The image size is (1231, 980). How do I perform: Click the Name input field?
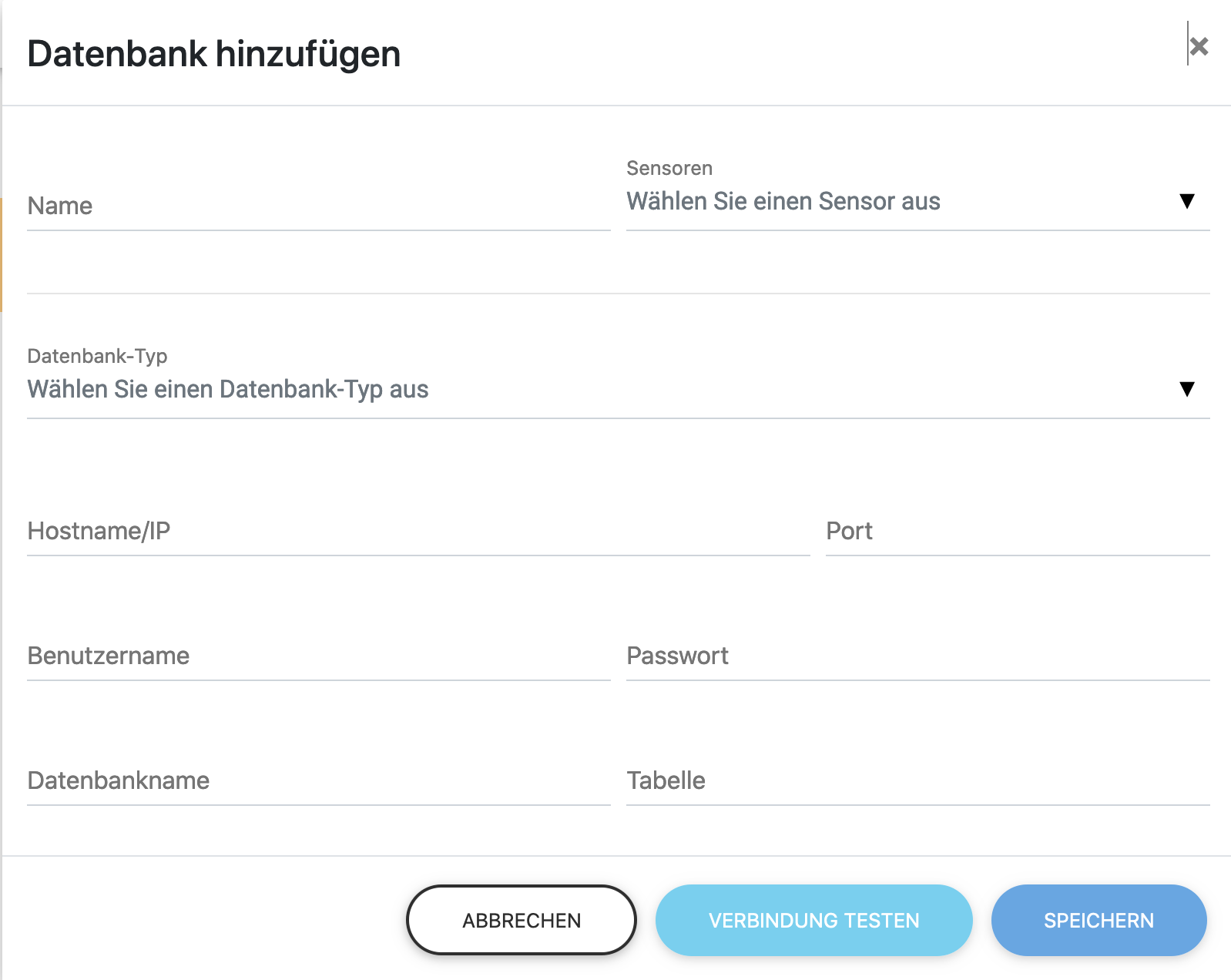tap(318, 206)
